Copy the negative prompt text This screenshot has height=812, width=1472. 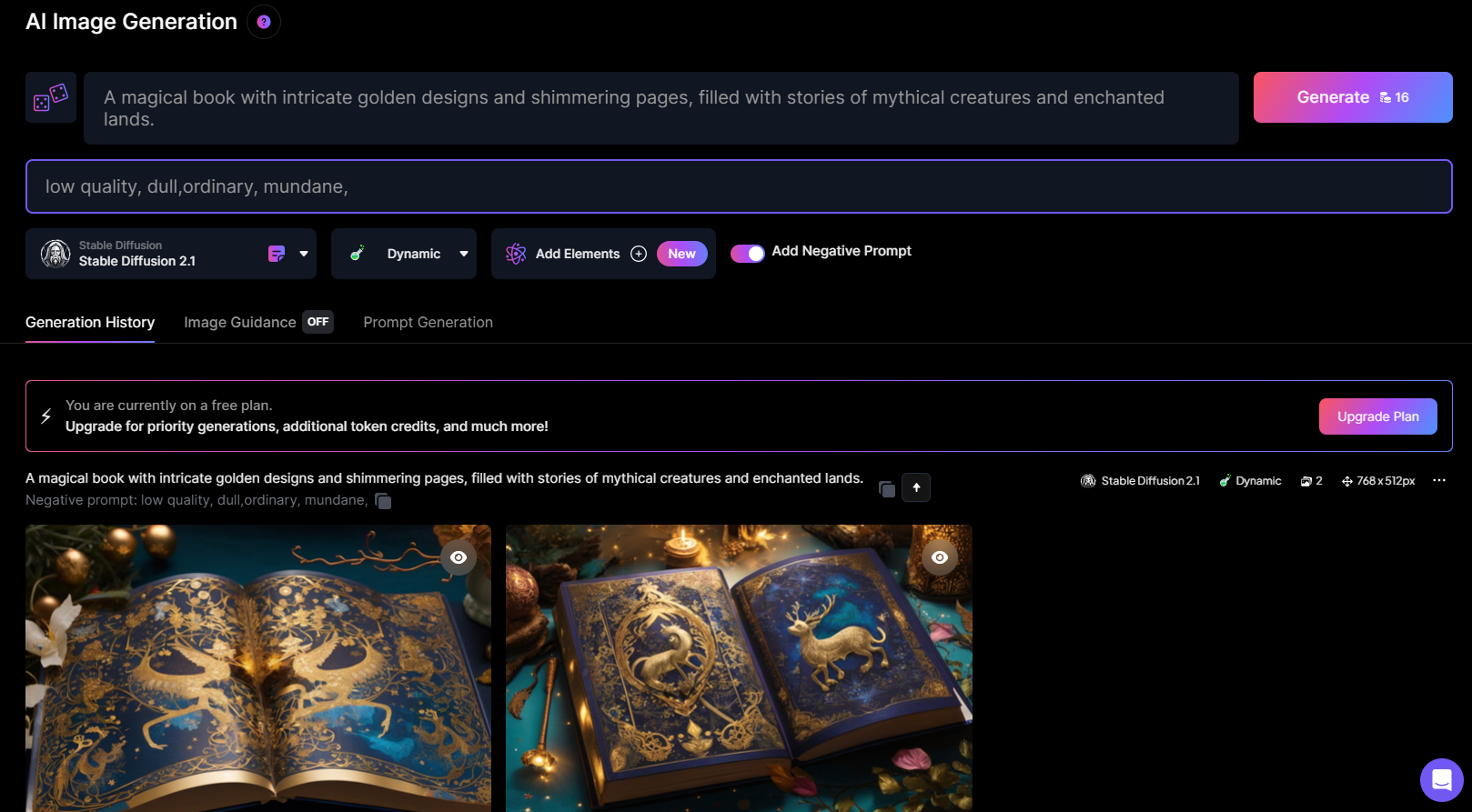click(x=383, y=501)
